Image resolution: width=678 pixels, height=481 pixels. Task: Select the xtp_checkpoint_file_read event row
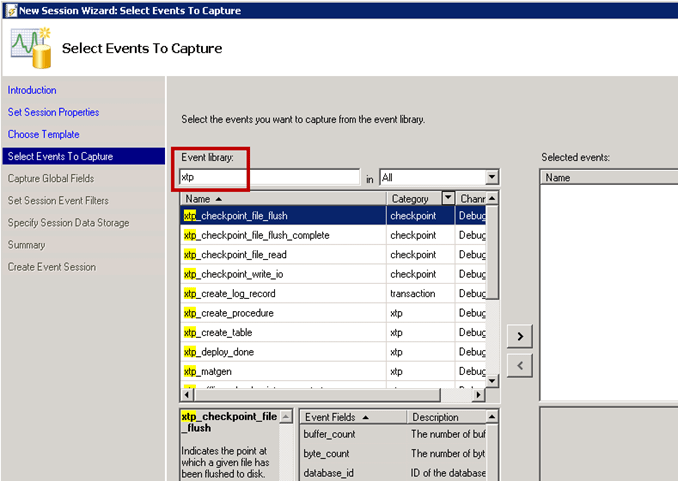(x=235, y=255)
